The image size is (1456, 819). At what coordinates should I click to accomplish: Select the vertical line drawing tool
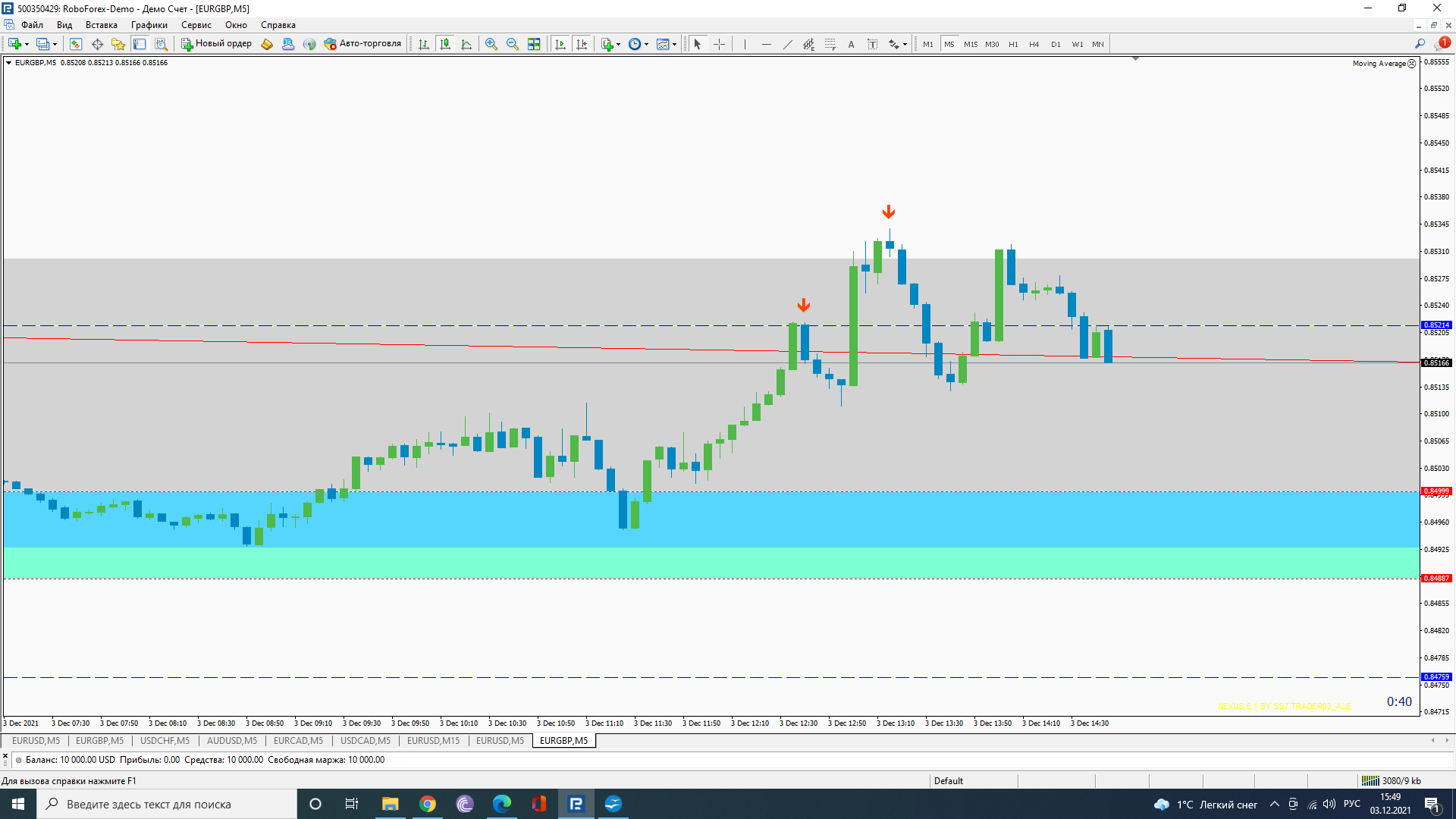[x=745, y=44]
